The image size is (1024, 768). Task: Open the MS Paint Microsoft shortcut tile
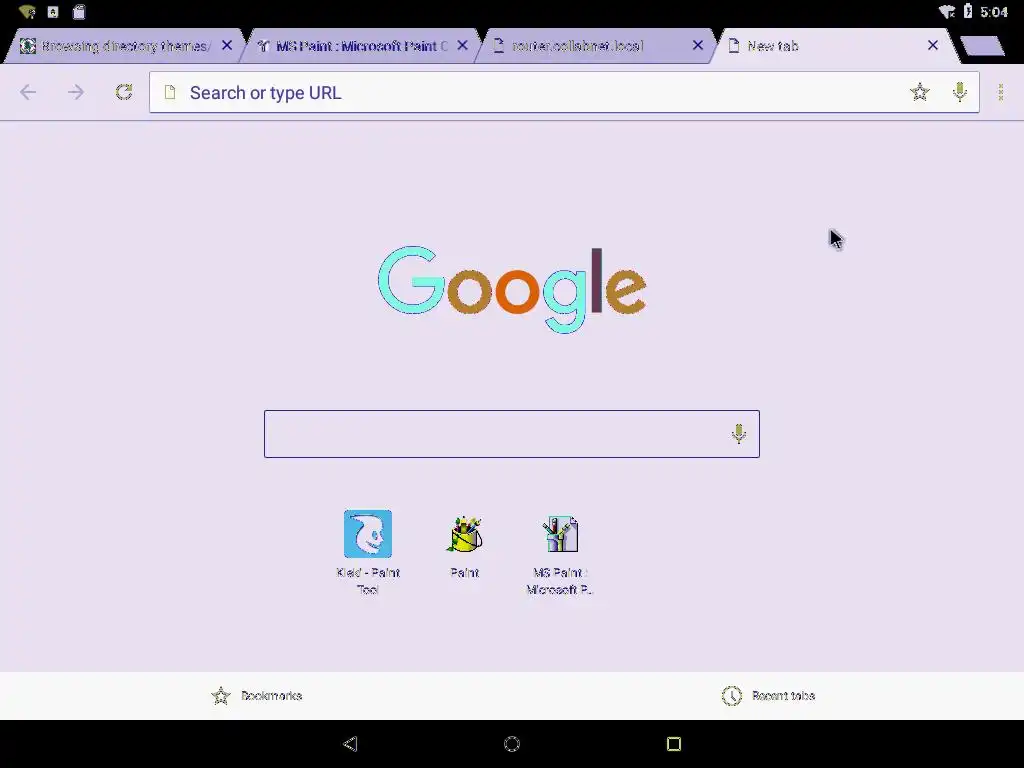(560, 555)
